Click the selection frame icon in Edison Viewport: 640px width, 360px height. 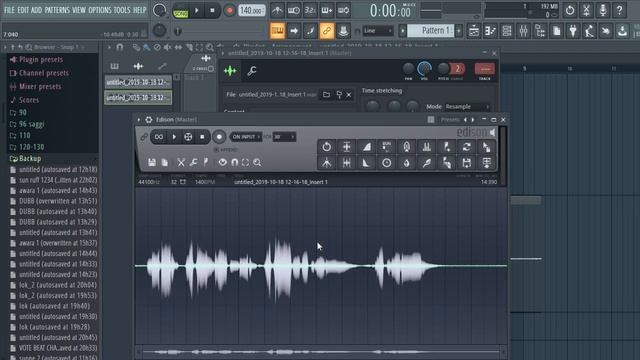(245, 162)
